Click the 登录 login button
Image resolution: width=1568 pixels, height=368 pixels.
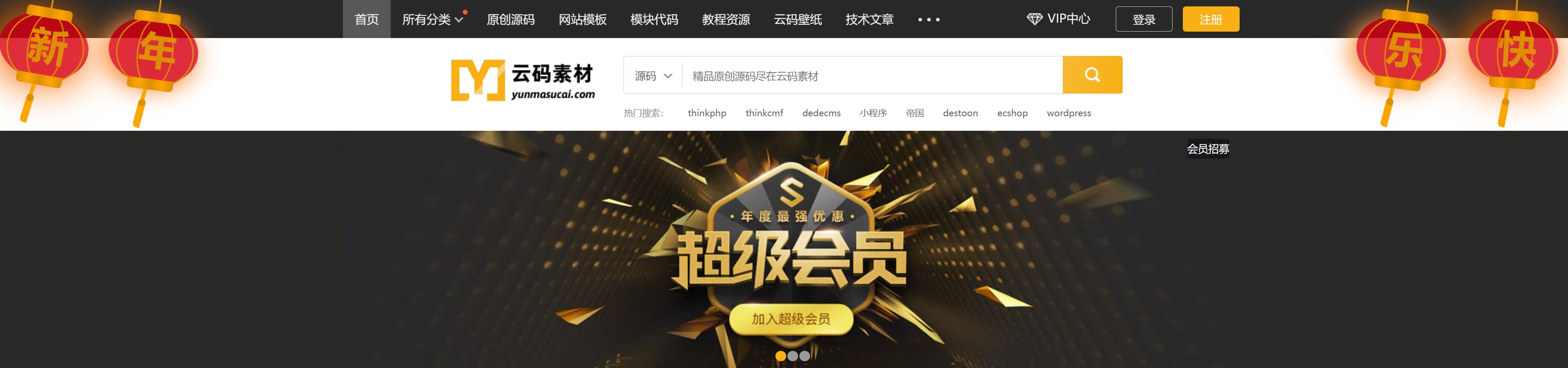[x=1144, y=19]
